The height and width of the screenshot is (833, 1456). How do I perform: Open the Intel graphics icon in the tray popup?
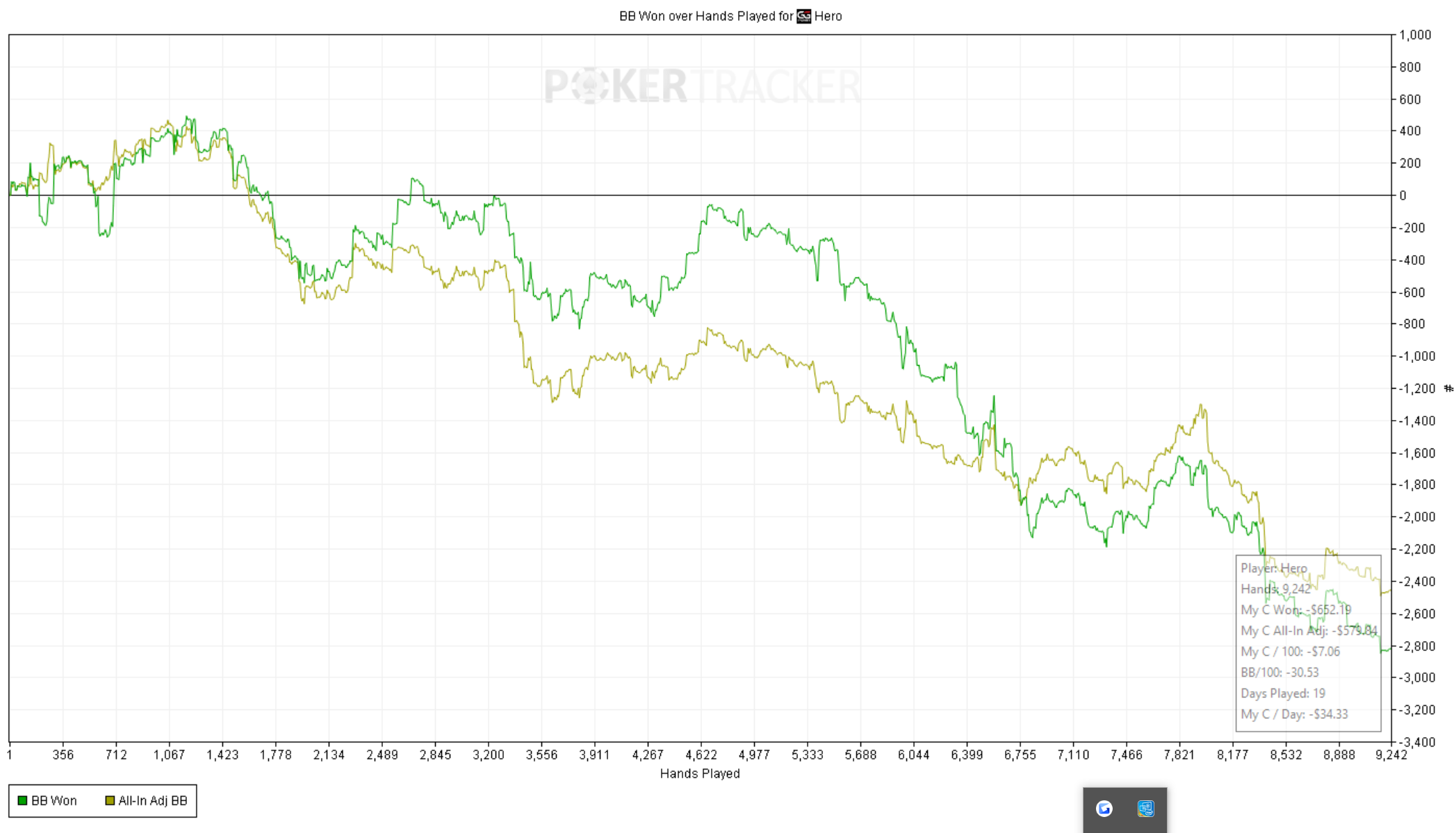pyautogui.click(x=1146, y=809)
